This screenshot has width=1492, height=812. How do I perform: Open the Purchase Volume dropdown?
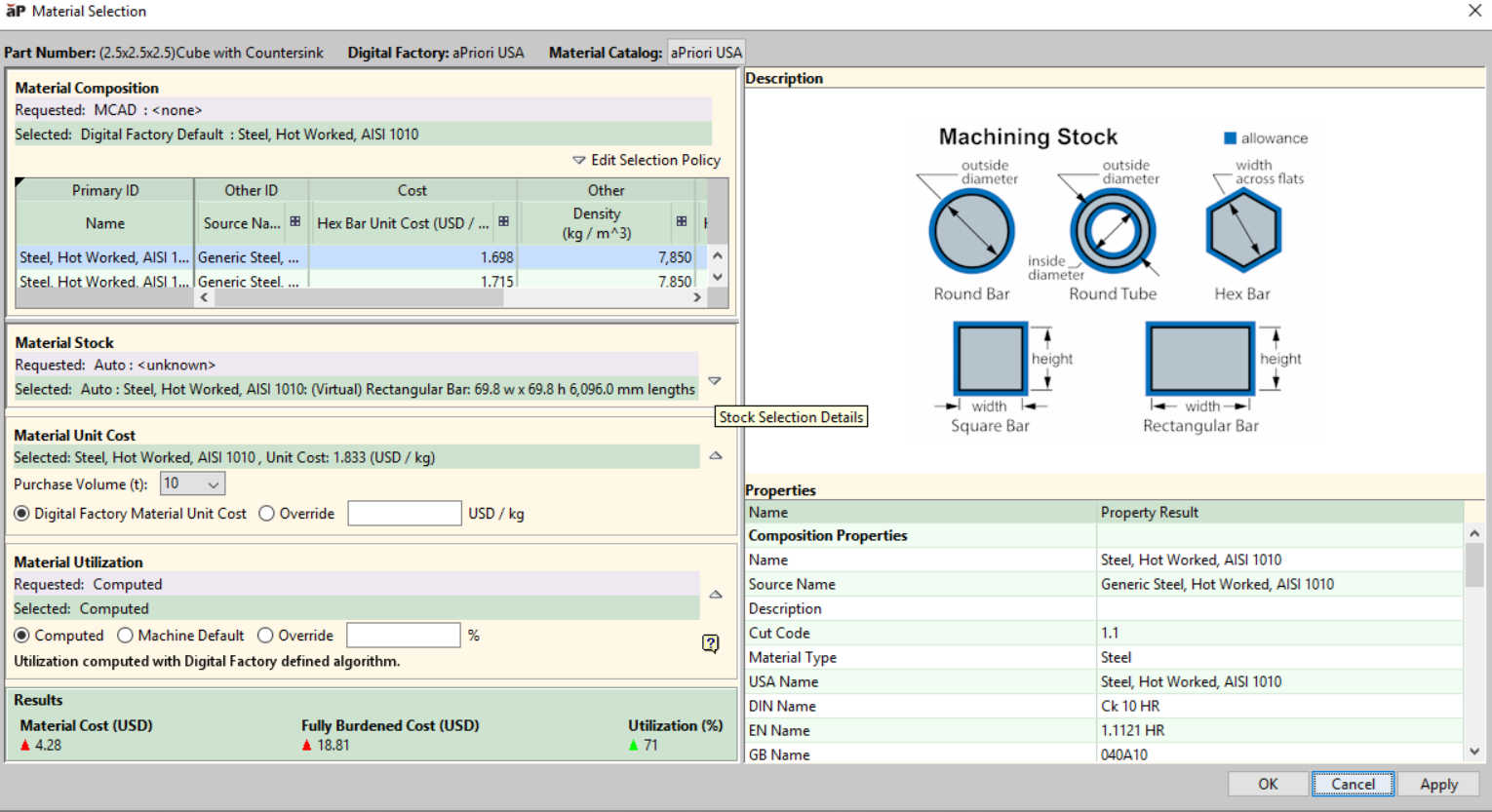tap(193, 483)
